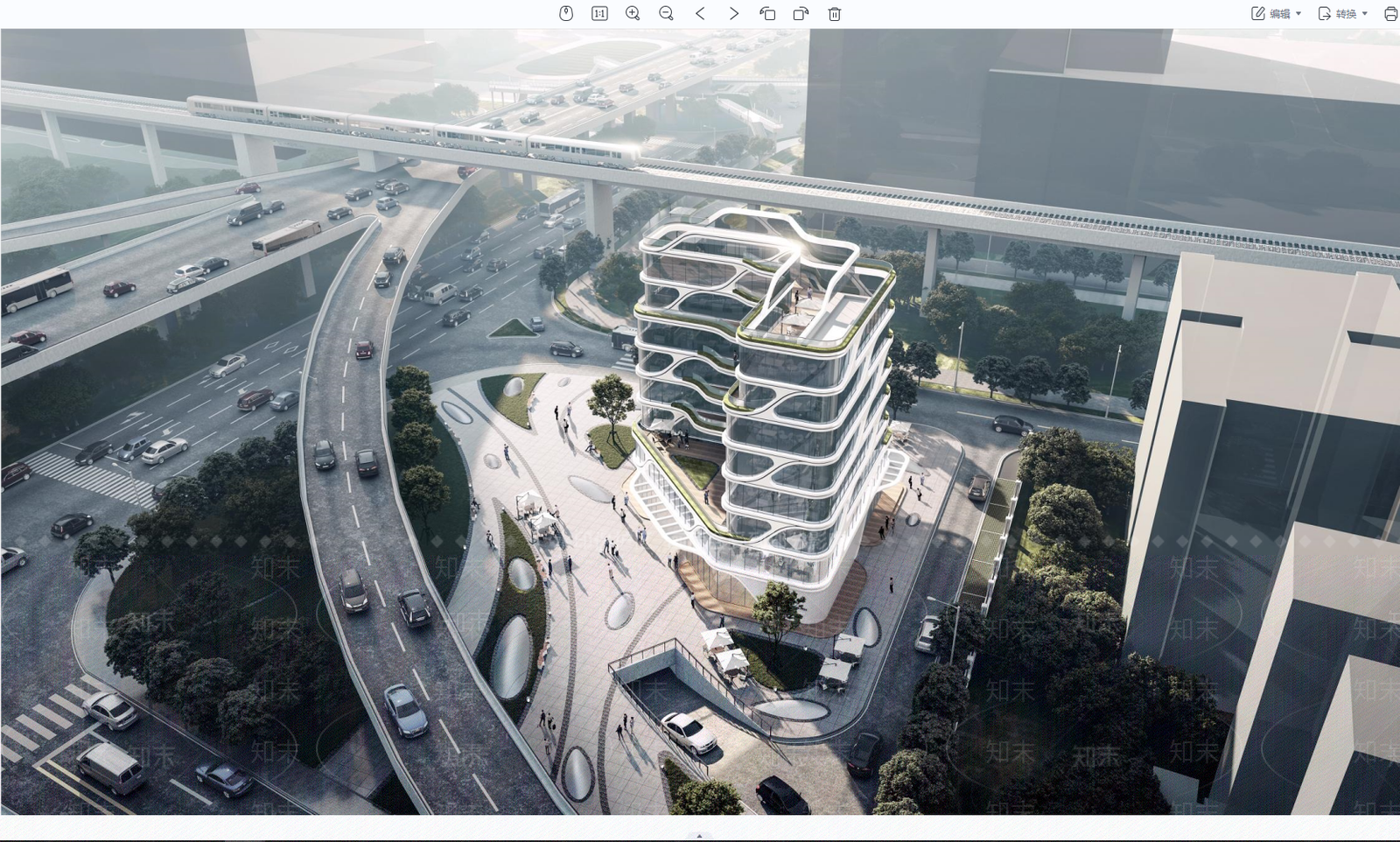Expand the bottom panel with the up arrow
Viewport: 1400px width, 842px height.
pyautogui.click(x=699, y=836)
